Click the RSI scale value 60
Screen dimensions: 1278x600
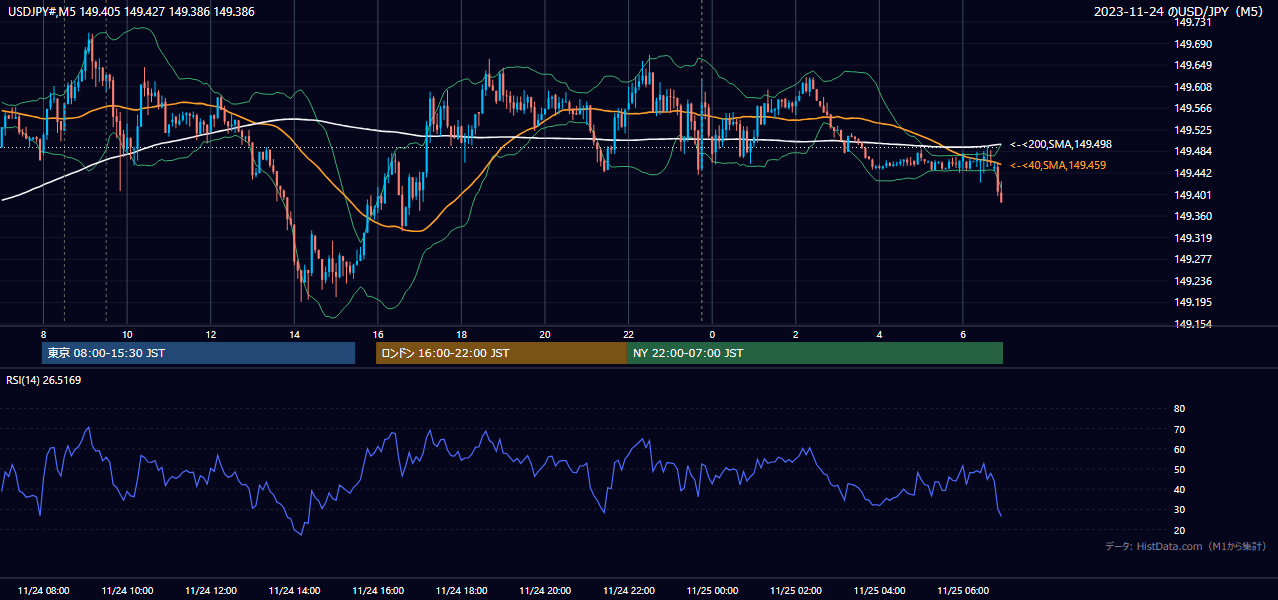point(1179,449)
